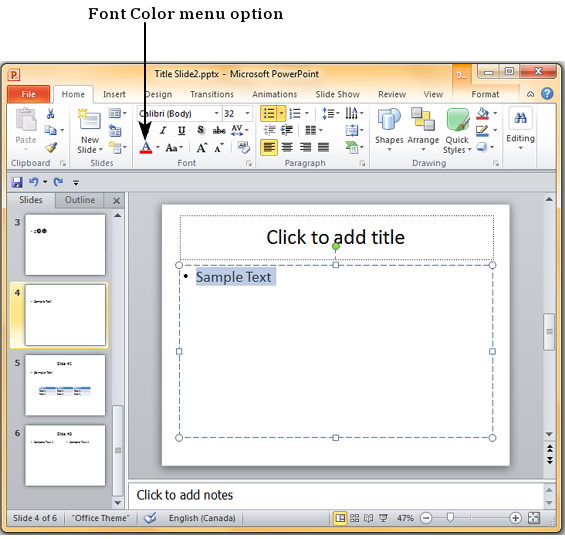Click the Undo arrow

[x=34, y=182]
